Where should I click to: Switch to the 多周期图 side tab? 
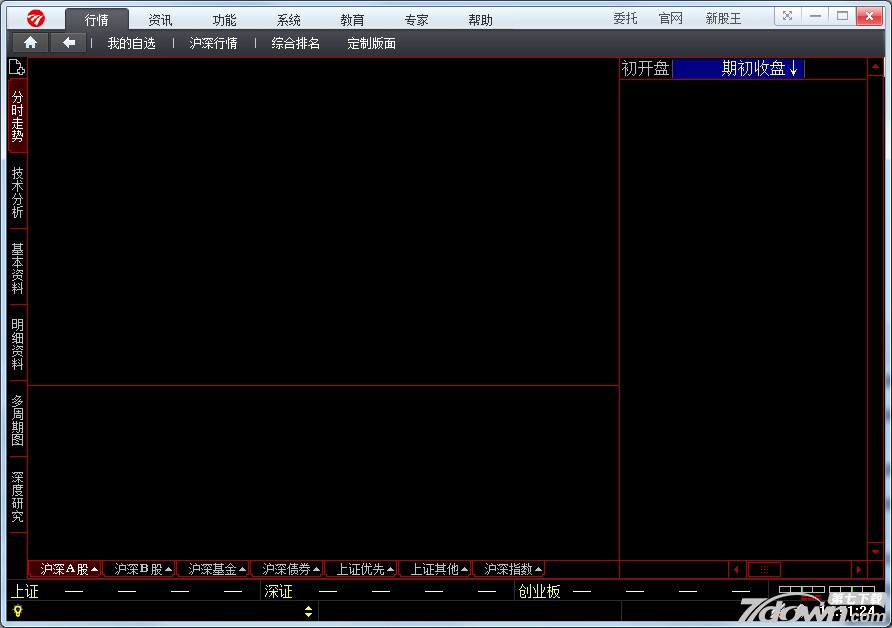pyautogui.click(x=17, y=420)
